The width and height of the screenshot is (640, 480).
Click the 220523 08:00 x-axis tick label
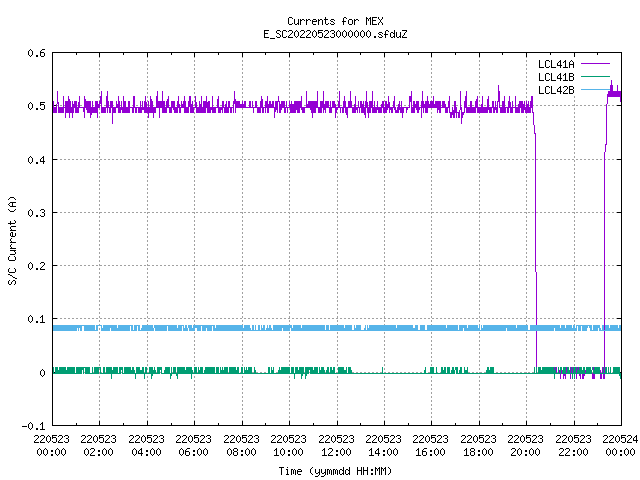click(242, 446)
